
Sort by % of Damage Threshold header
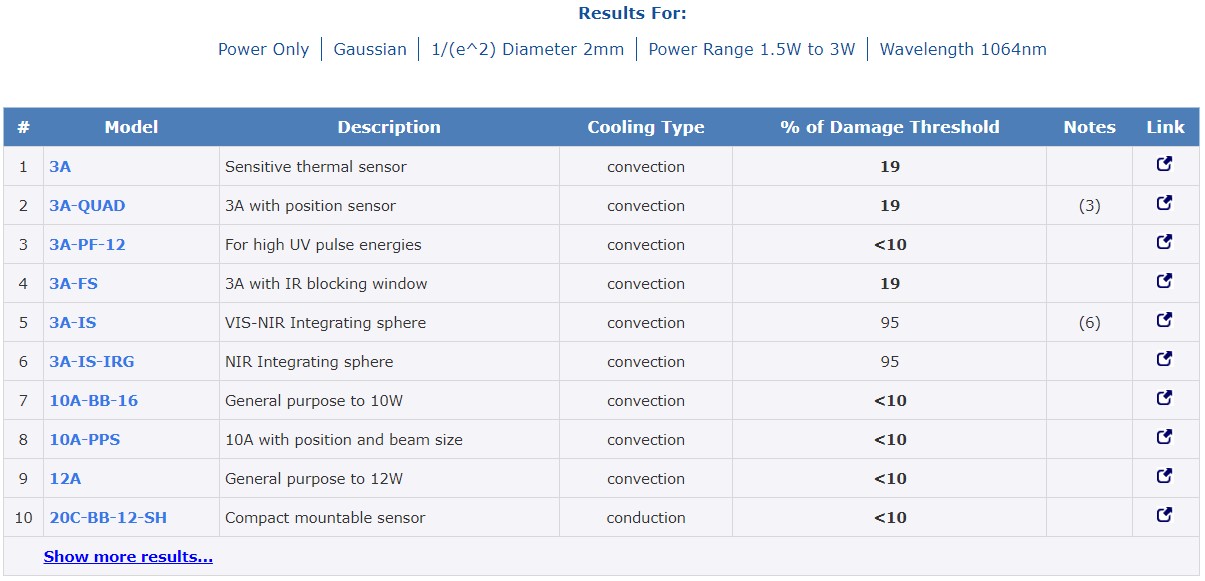(x=890, y=127)
